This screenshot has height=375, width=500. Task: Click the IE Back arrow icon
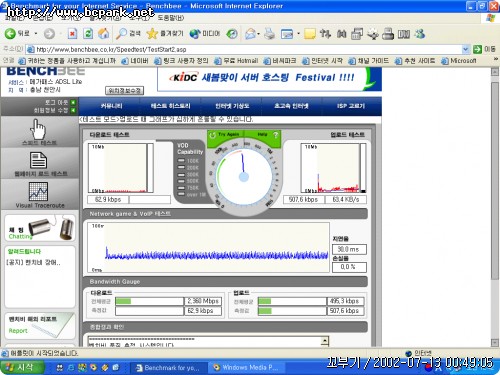(x=10, y=33)
